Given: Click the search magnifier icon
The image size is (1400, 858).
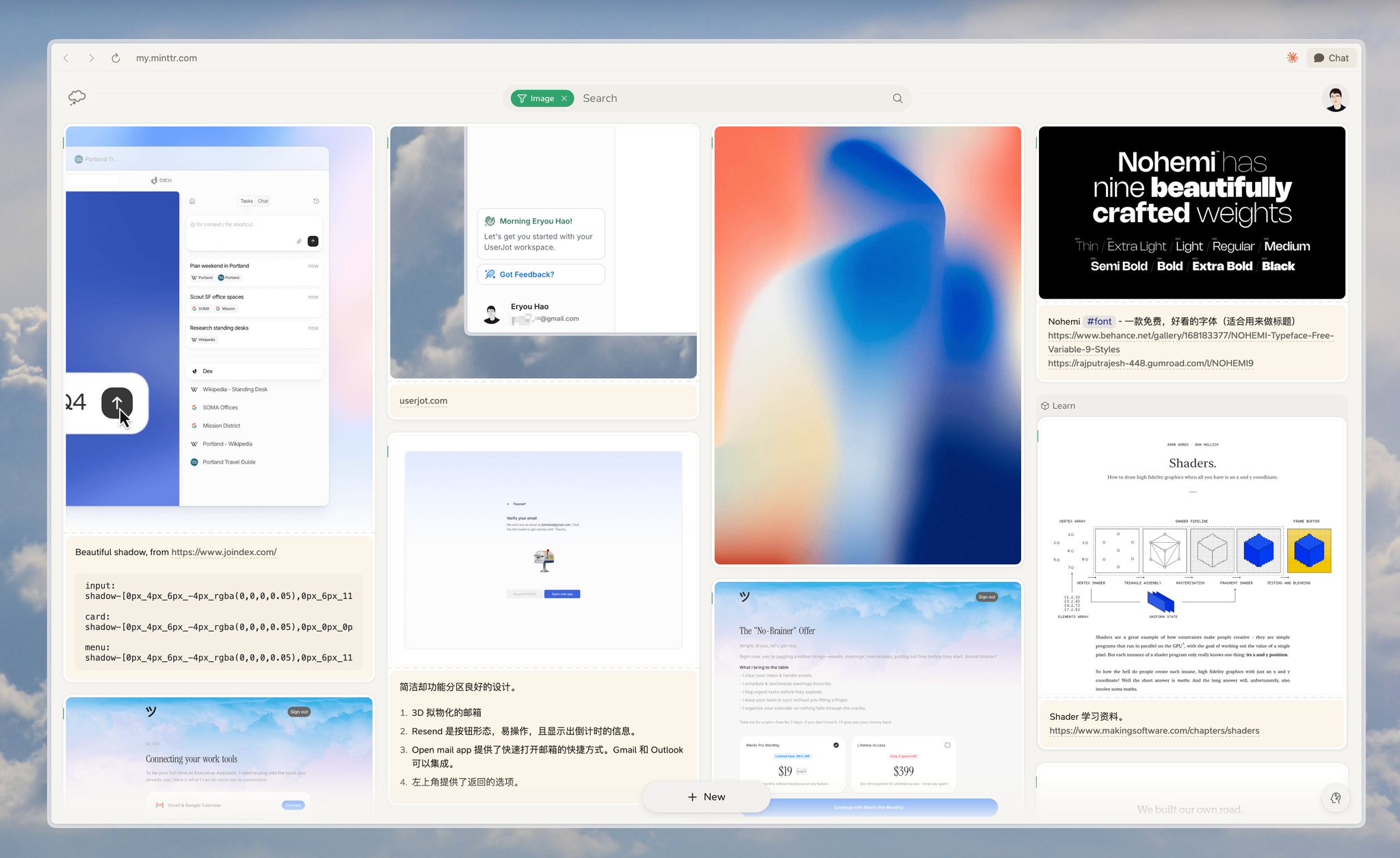Looking at the screenshot, I should 897,98.
